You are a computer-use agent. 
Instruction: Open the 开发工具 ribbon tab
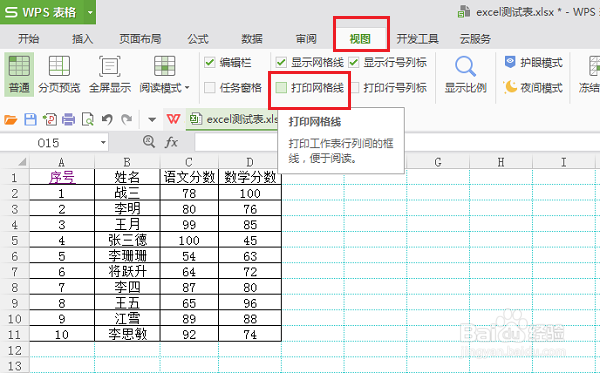(417, 39)
